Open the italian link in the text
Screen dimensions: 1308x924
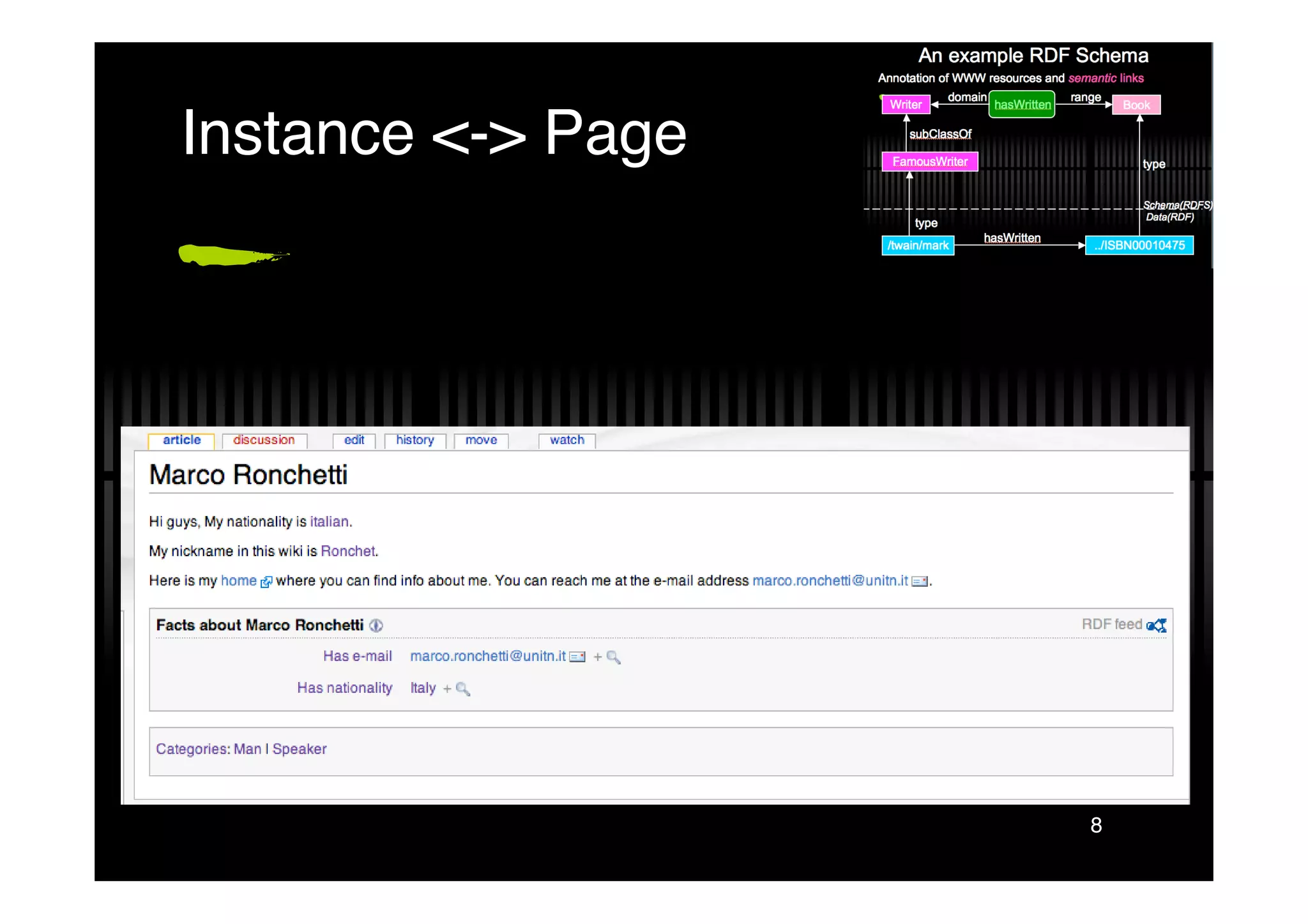tap(329, 522)
